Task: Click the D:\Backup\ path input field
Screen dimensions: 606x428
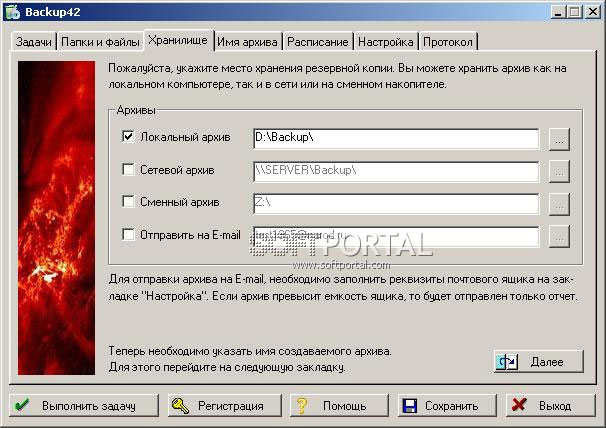Action: click(x=396, y=139)
